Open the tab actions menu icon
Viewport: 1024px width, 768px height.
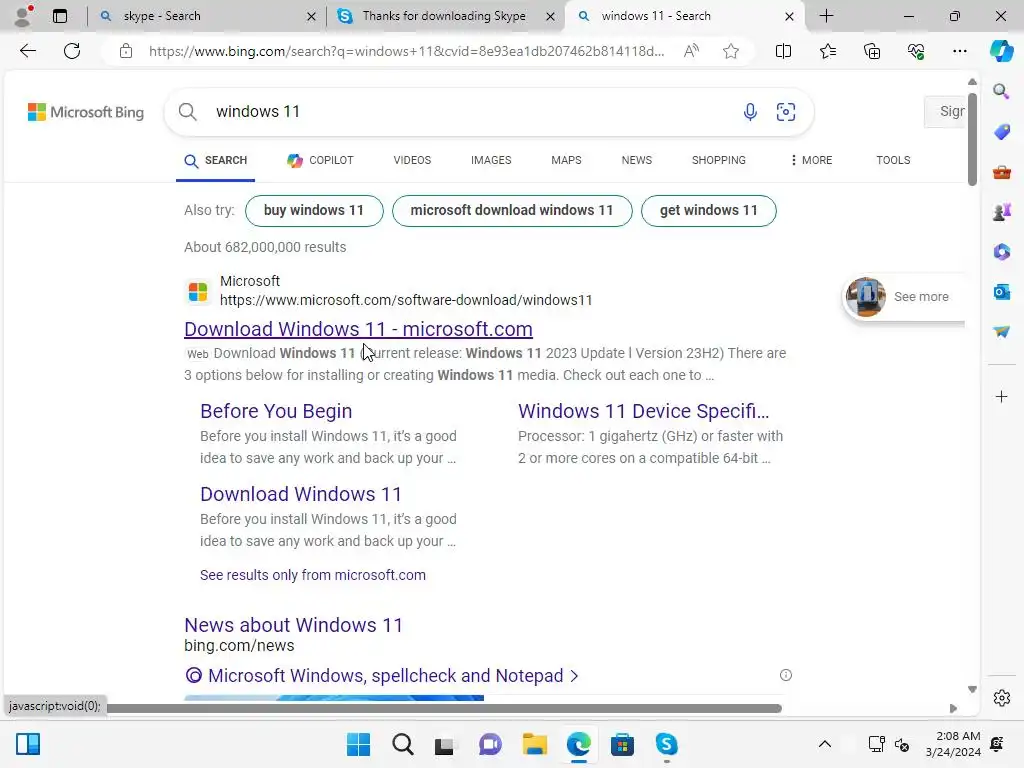[60, 16]
